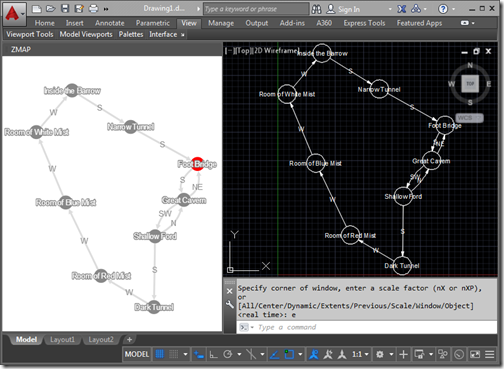Open the Home ribbon tab
Screen dimensions: 504x369
(45, 23)
